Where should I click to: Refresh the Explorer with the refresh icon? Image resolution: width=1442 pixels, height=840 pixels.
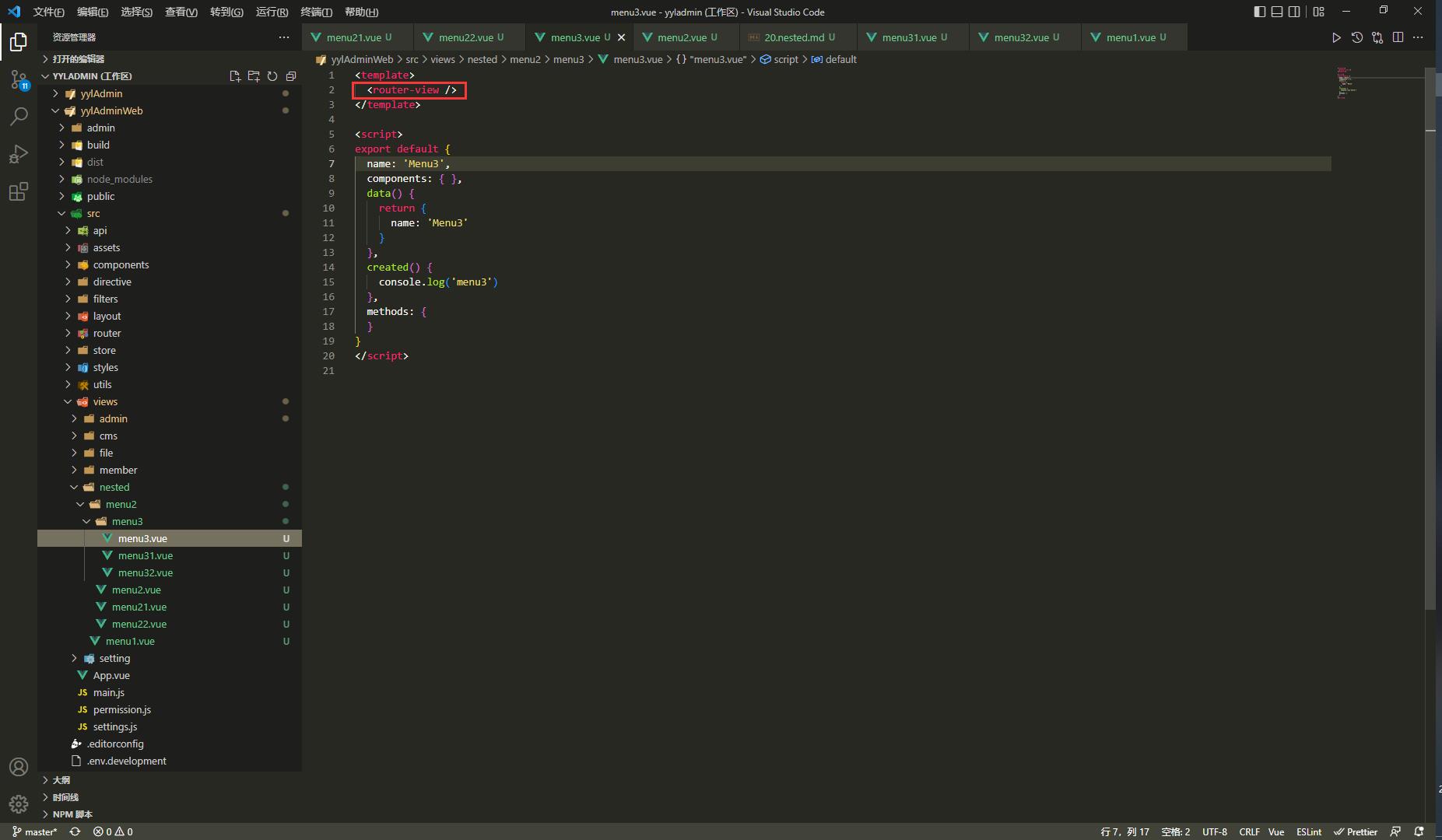click(x=272, y=76)
